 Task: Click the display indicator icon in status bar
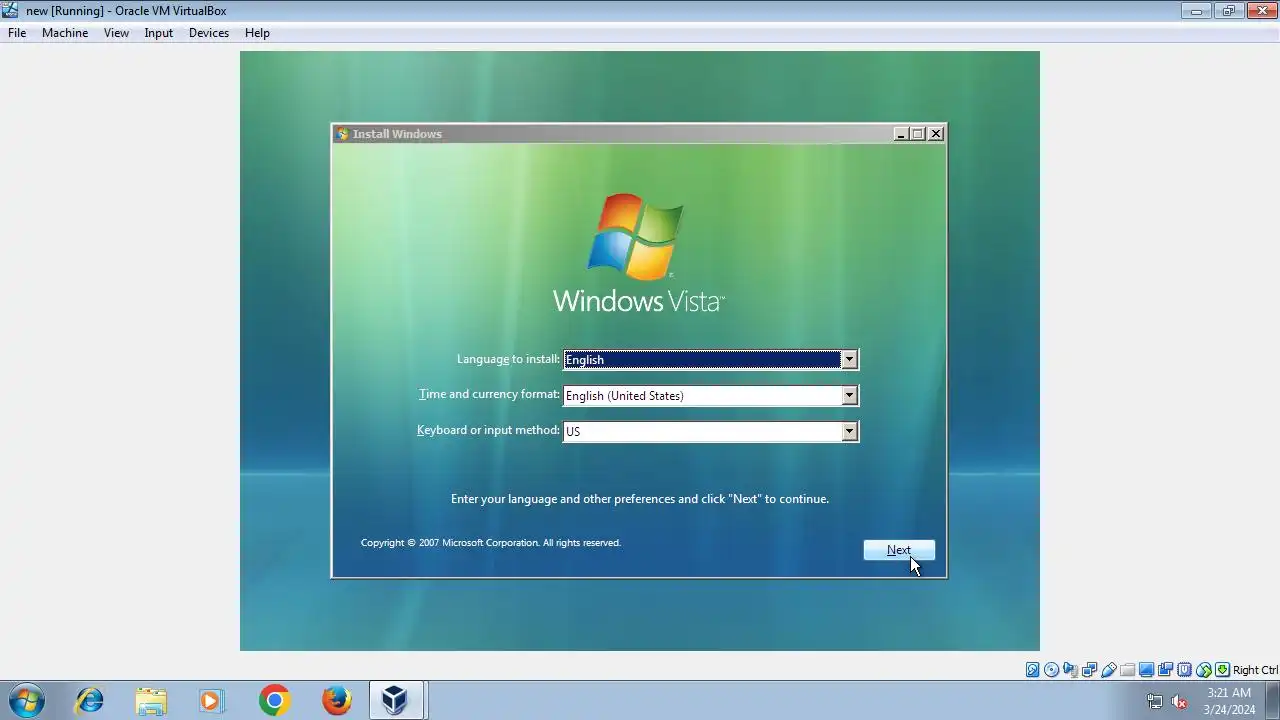1147,670
